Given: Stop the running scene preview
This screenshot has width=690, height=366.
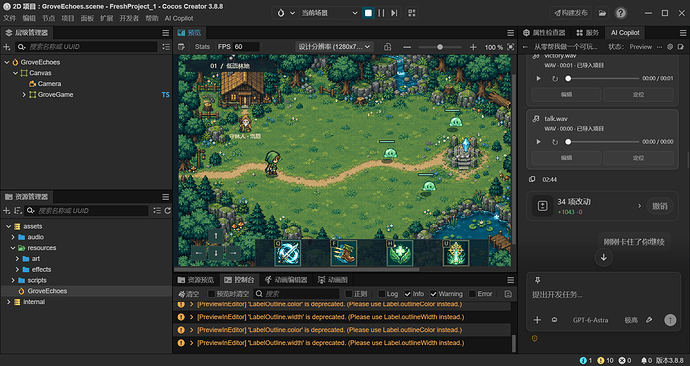Looking at the screenshot, I should [368, 13].
